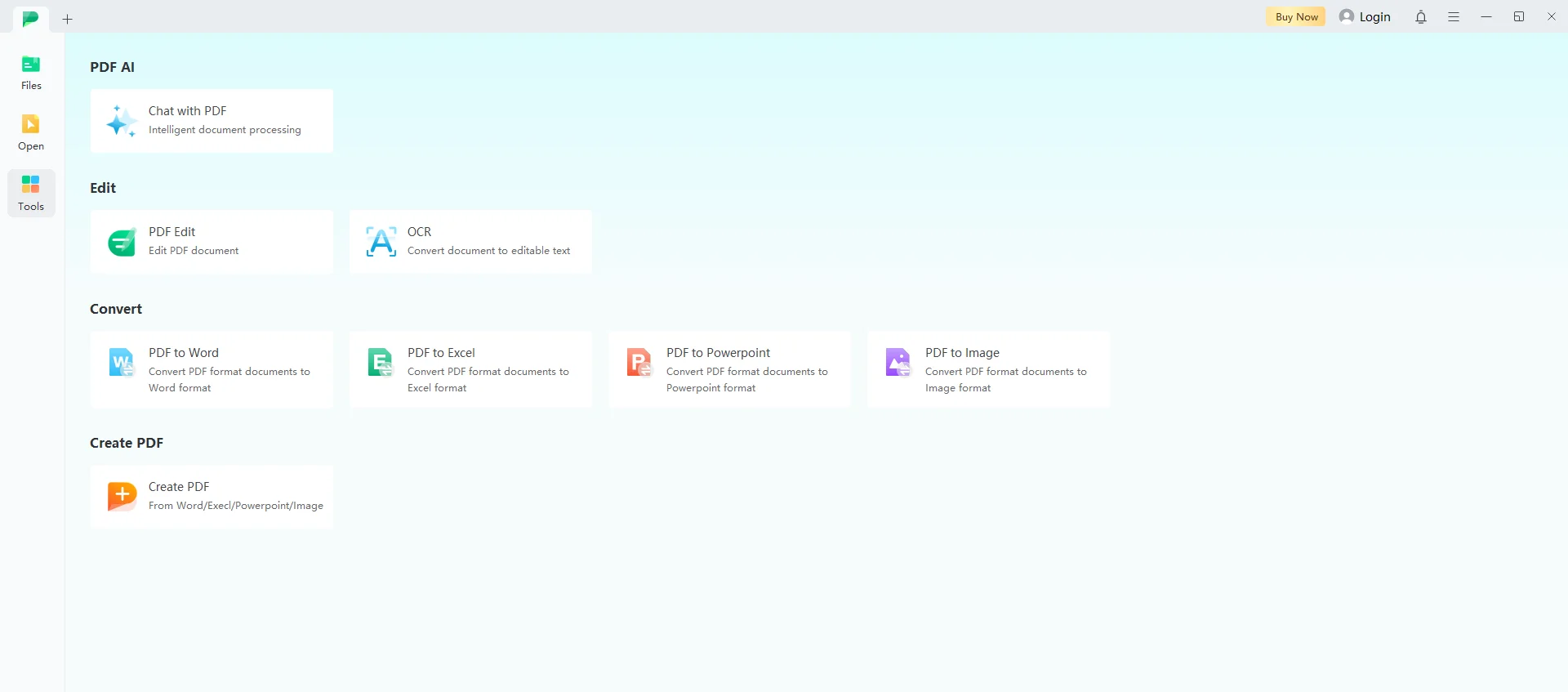Click 'Edit PDF document' description
The width and height of the screenshot is (1568, 692).
tap(194, 251)
